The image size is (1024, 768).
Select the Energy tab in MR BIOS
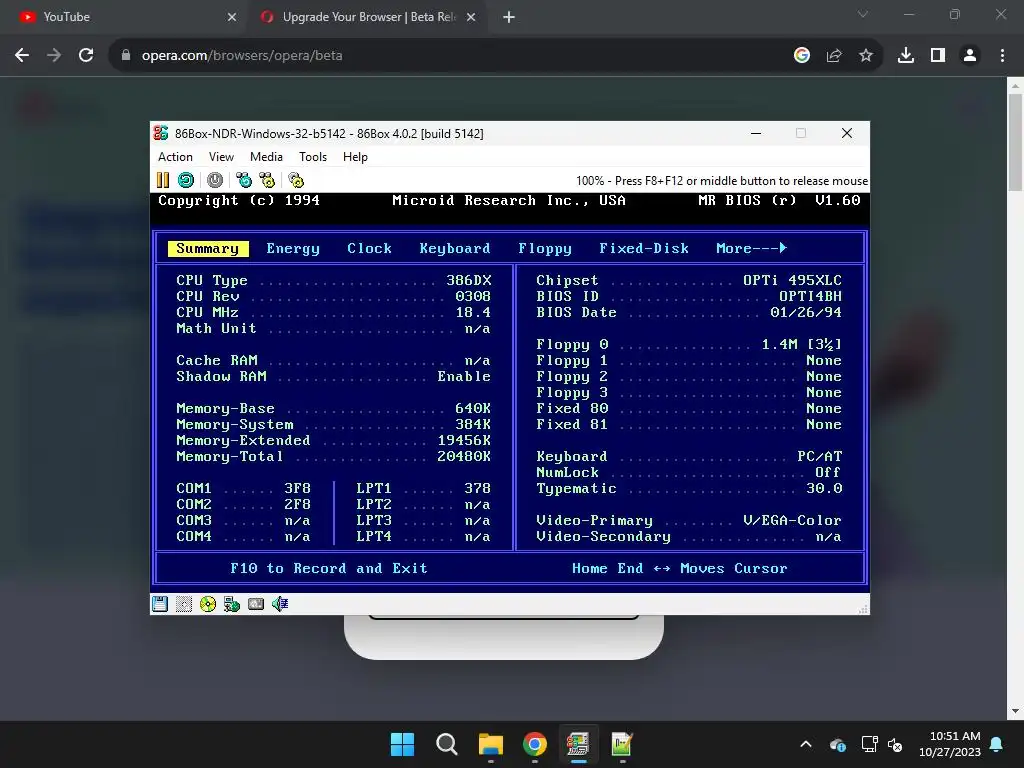tap(293, 248)
